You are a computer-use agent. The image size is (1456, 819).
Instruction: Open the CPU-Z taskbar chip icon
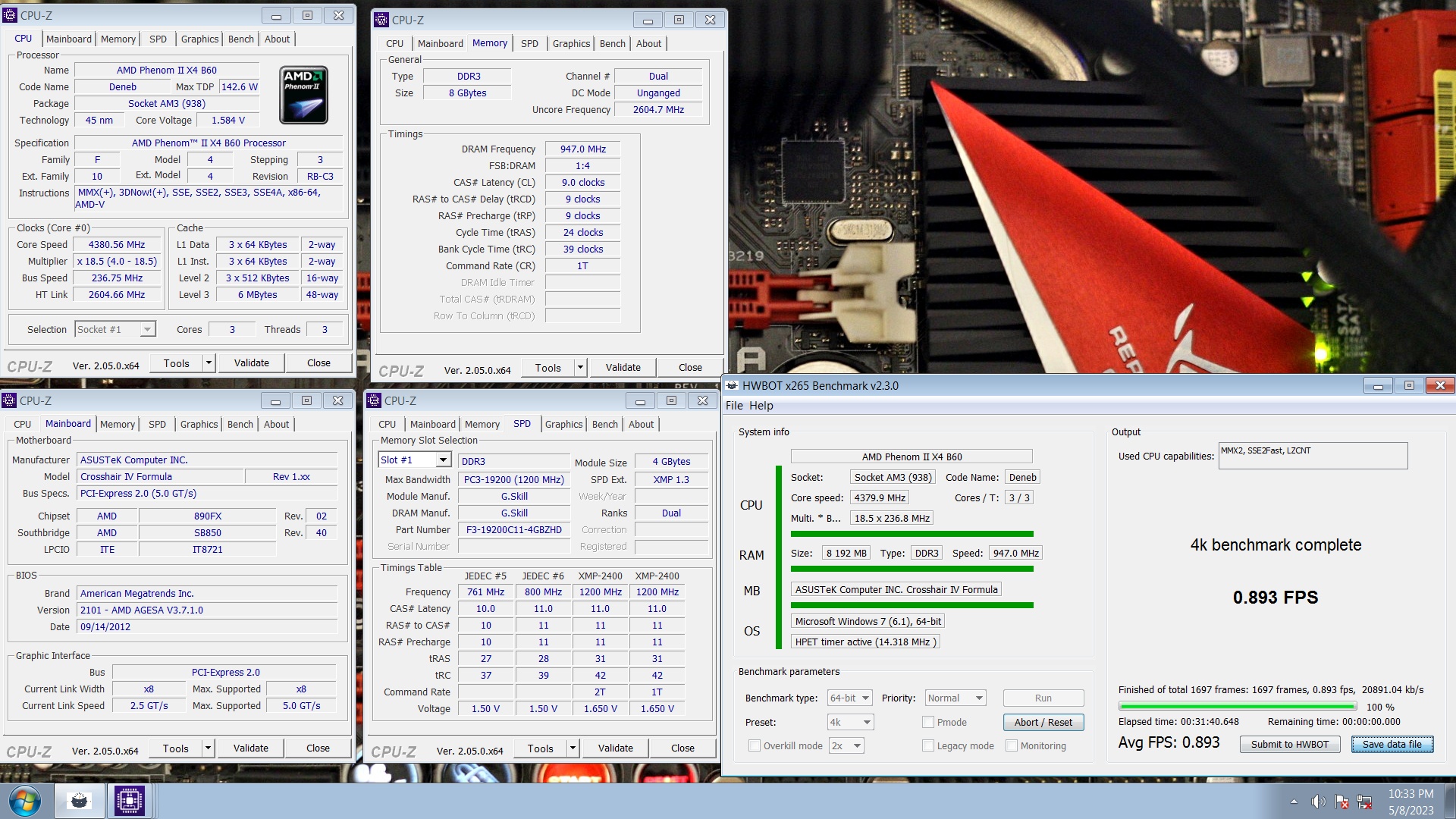coord(129,801)
